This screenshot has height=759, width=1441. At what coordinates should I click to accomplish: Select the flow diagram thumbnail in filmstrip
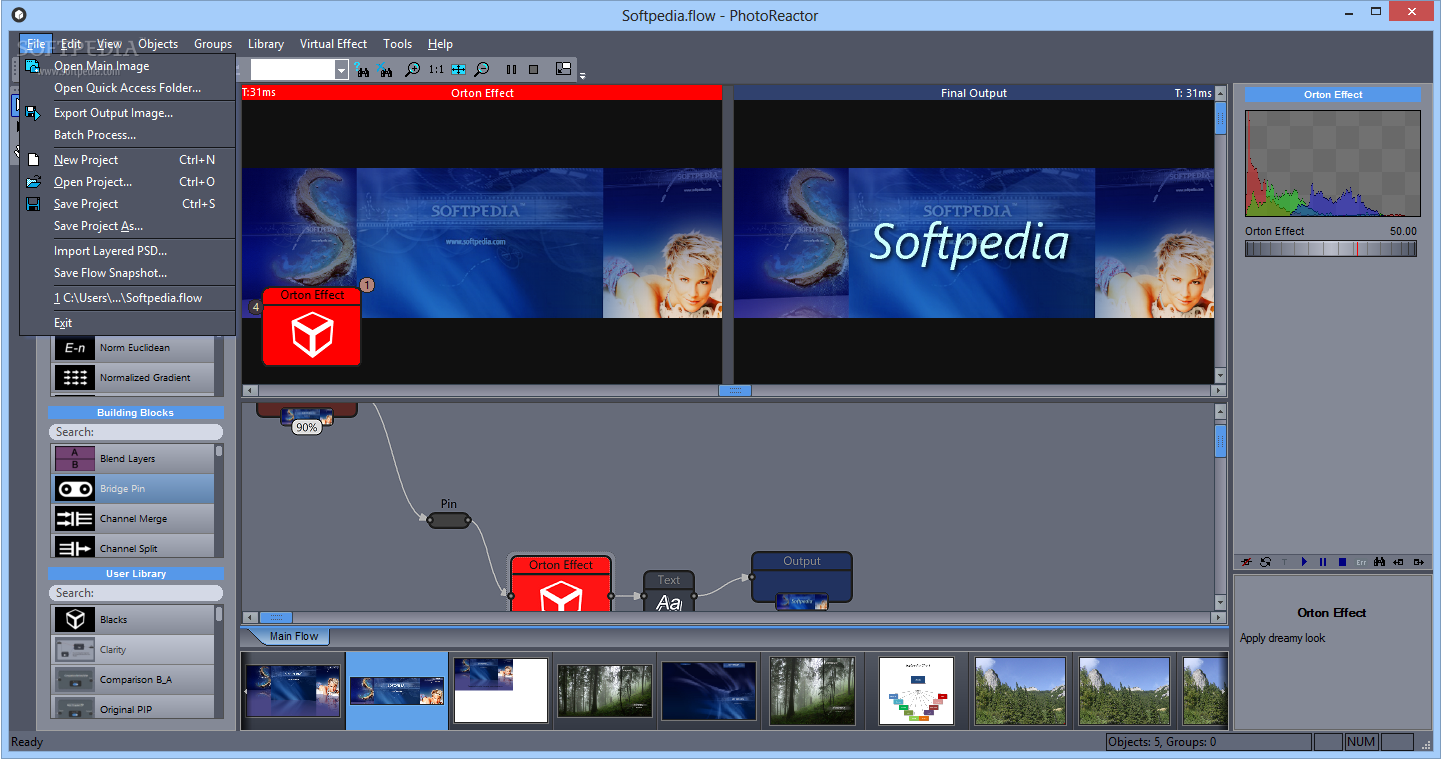coord(916,690)
